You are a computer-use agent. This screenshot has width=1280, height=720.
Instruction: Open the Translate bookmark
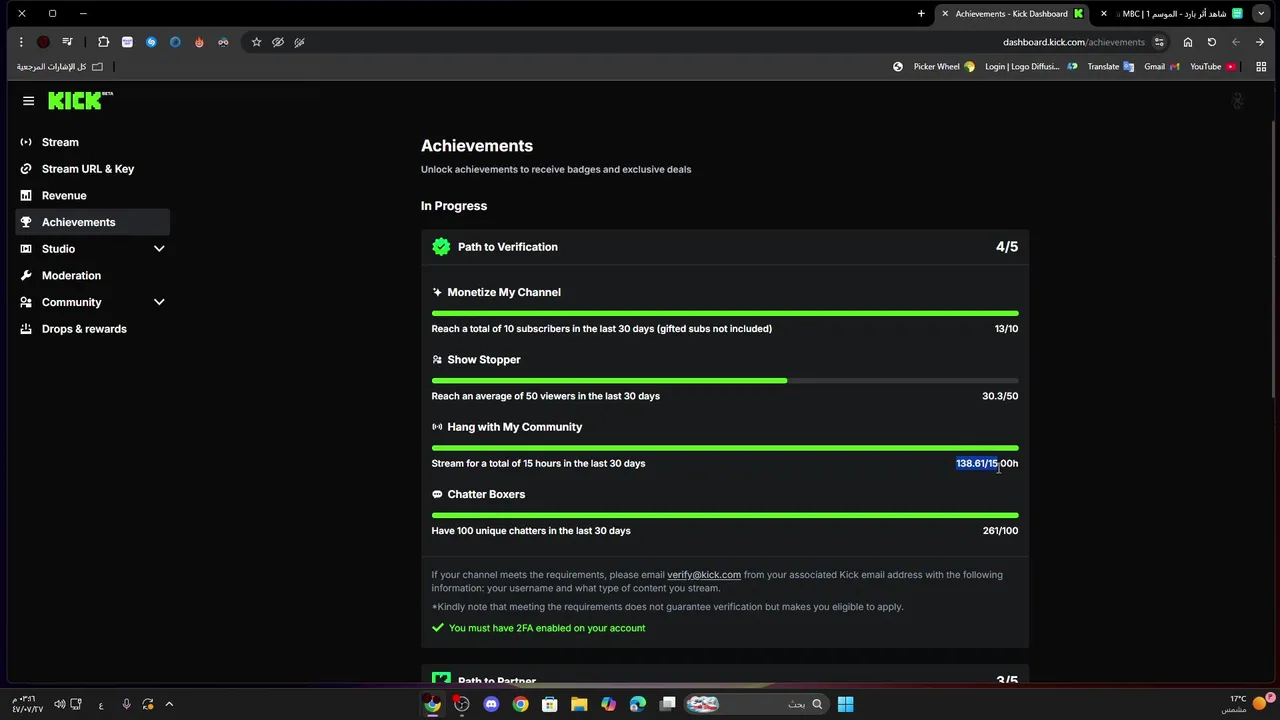[1109, 67]
